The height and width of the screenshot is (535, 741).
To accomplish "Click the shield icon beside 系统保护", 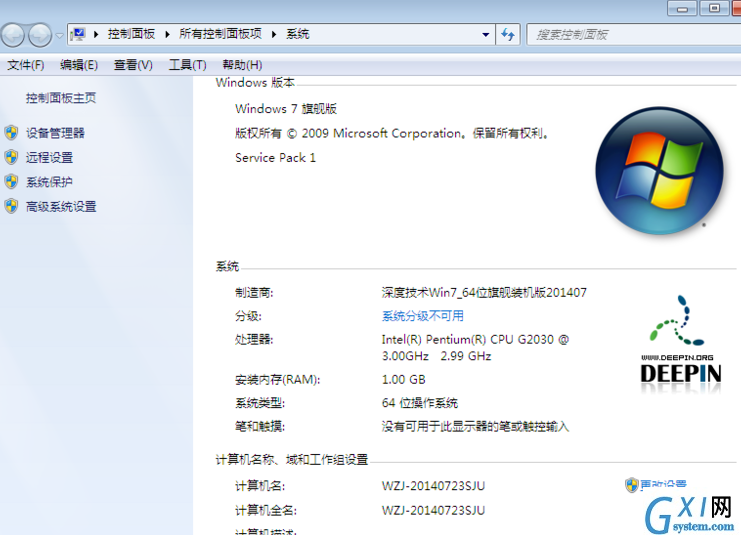I will pyautogui.click(x=11, y=181).
